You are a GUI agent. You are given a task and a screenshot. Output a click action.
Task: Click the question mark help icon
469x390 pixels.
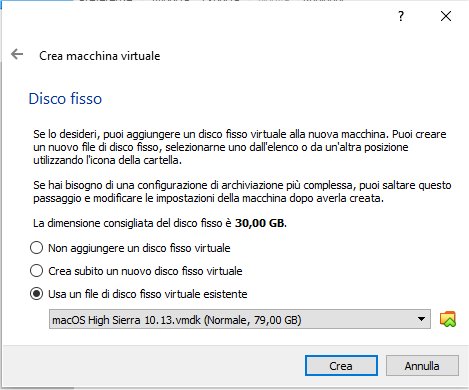401,16
